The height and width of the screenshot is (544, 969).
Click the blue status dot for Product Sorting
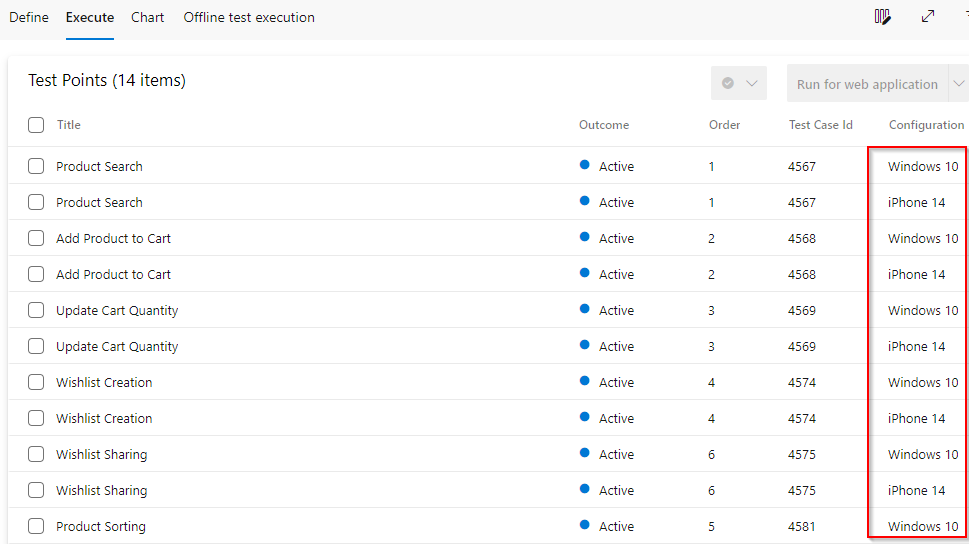coord(585,525)
